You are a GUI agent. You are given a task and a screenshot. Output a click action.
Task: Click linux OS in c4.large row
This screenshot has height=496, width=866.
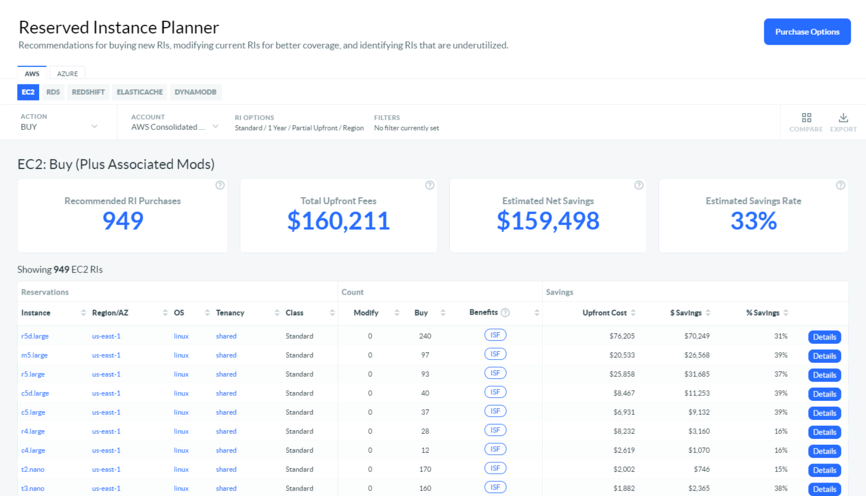pyautogui.click(x=181, y=450)
